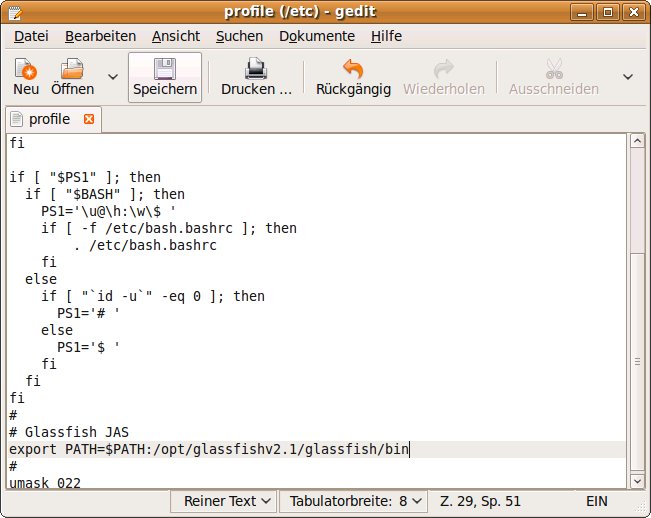Open the Reiner Text syntax dropdown
651x518 pixels.
click(226, 500)
